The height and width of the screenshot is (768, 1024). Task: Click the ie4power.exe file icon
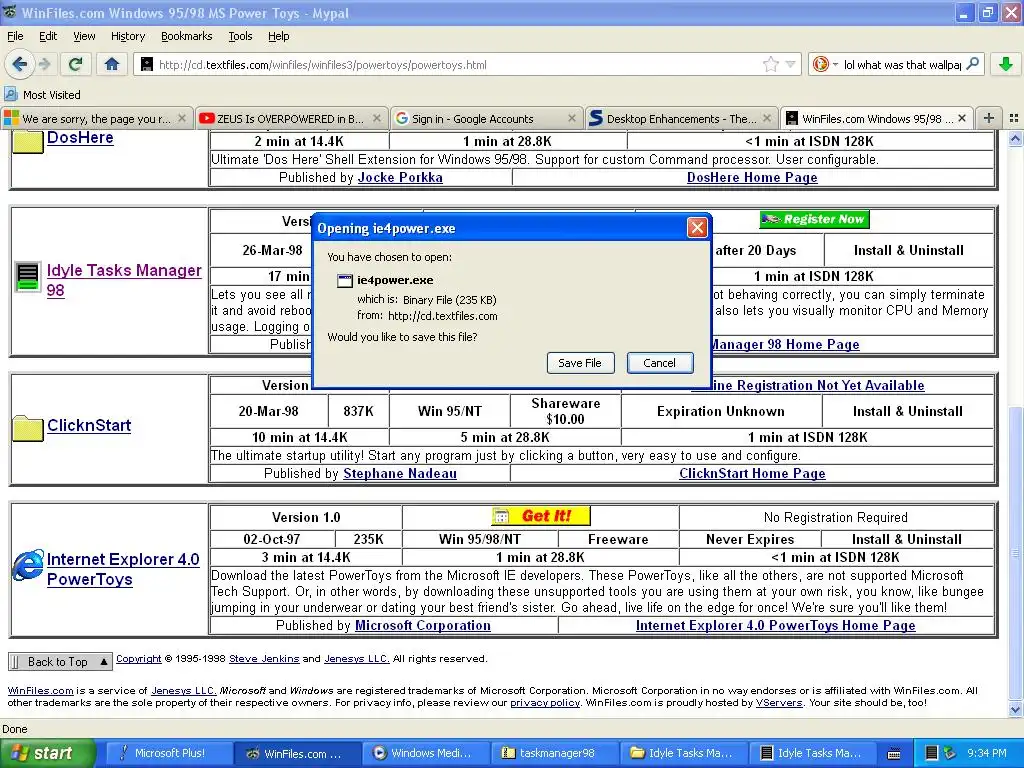coord(345,280)
